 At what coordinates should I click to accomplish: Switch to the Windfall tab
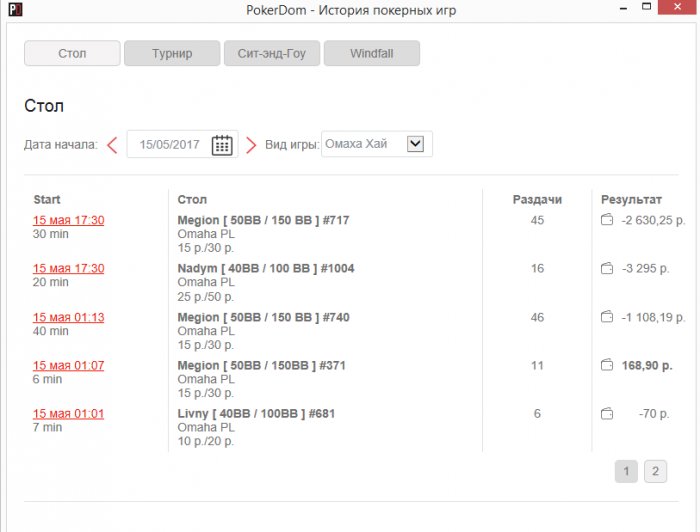tap(371, 53)
